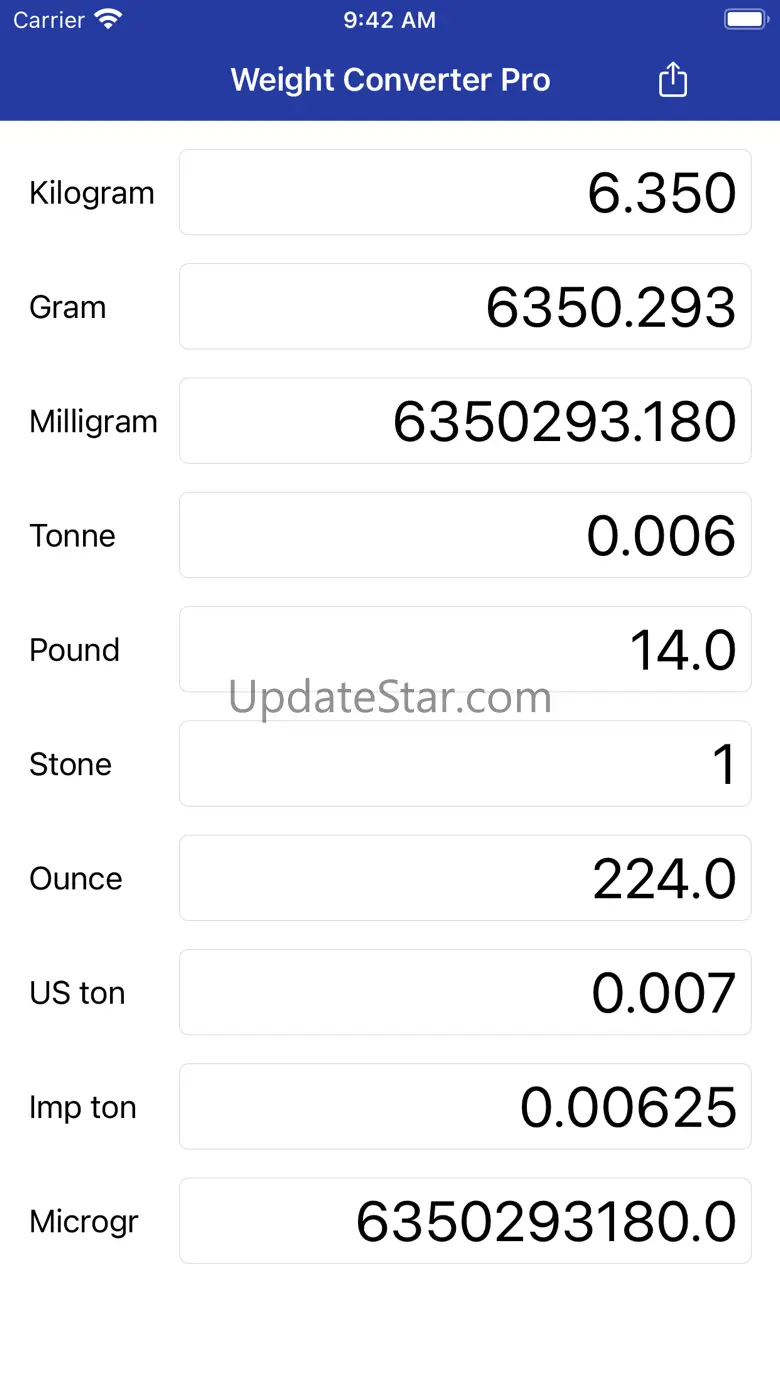Tap the Milligram value field
The height and width of the screenshot is (1387, 780).
[x=465, y=421]
